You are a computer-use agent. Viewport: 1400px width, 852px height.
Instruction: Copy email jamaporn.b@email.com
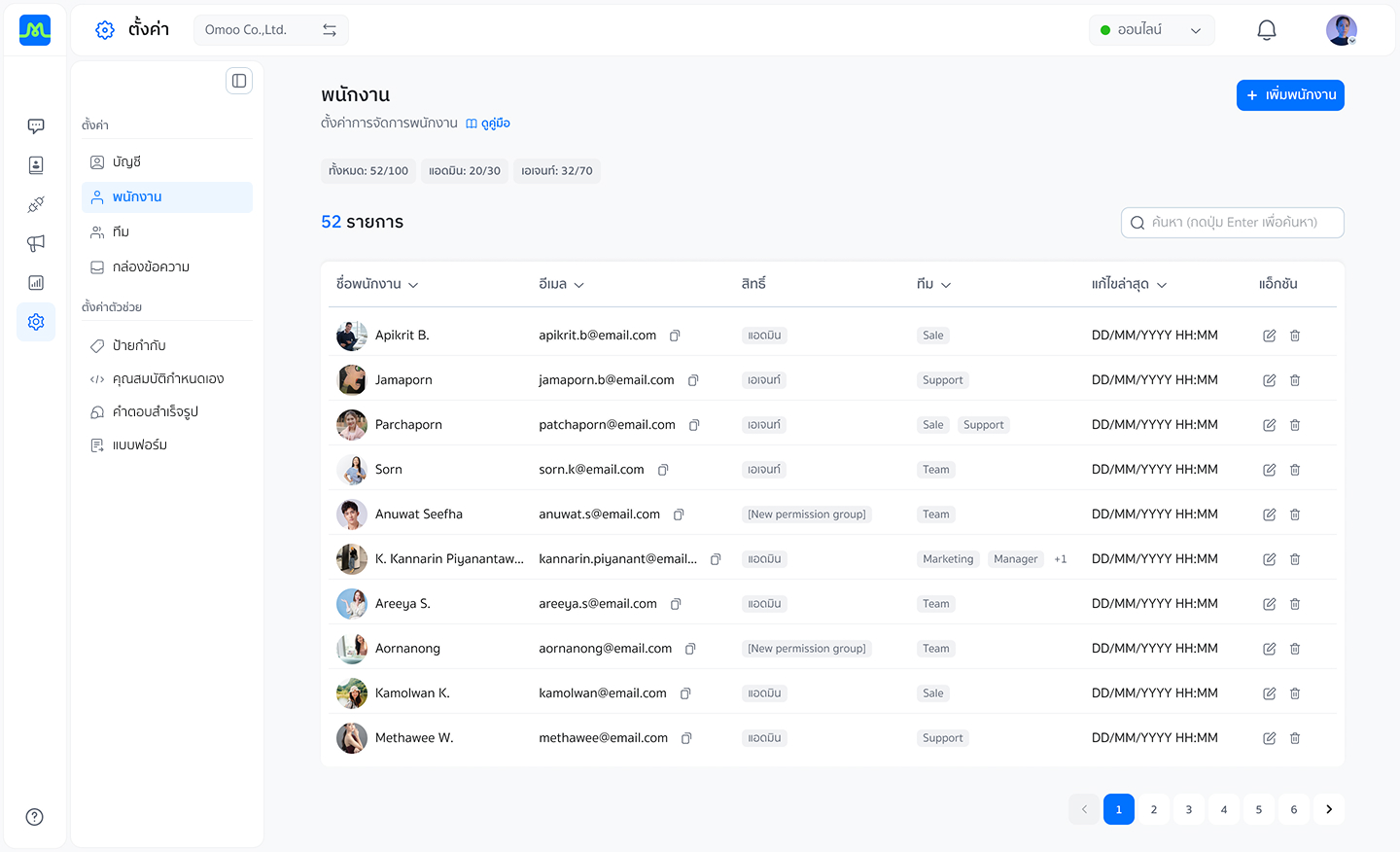click(x=693, y=380)
